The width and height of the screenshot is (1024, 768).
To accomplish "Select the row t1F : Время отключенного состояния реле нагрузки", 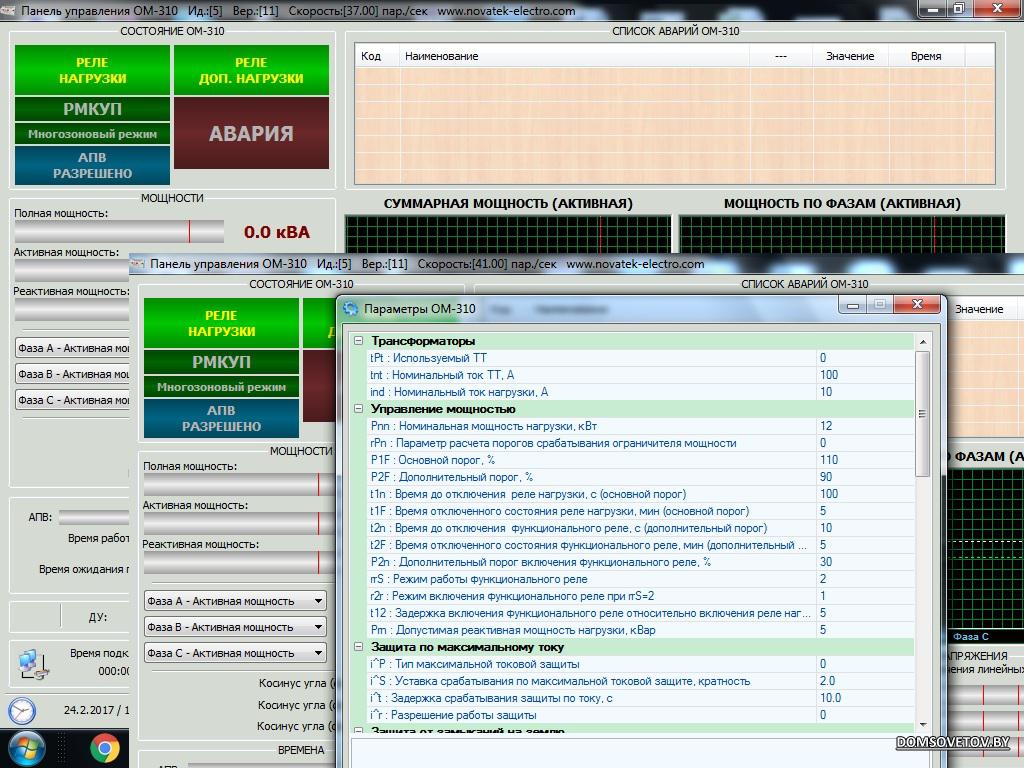I will (640, 511).
